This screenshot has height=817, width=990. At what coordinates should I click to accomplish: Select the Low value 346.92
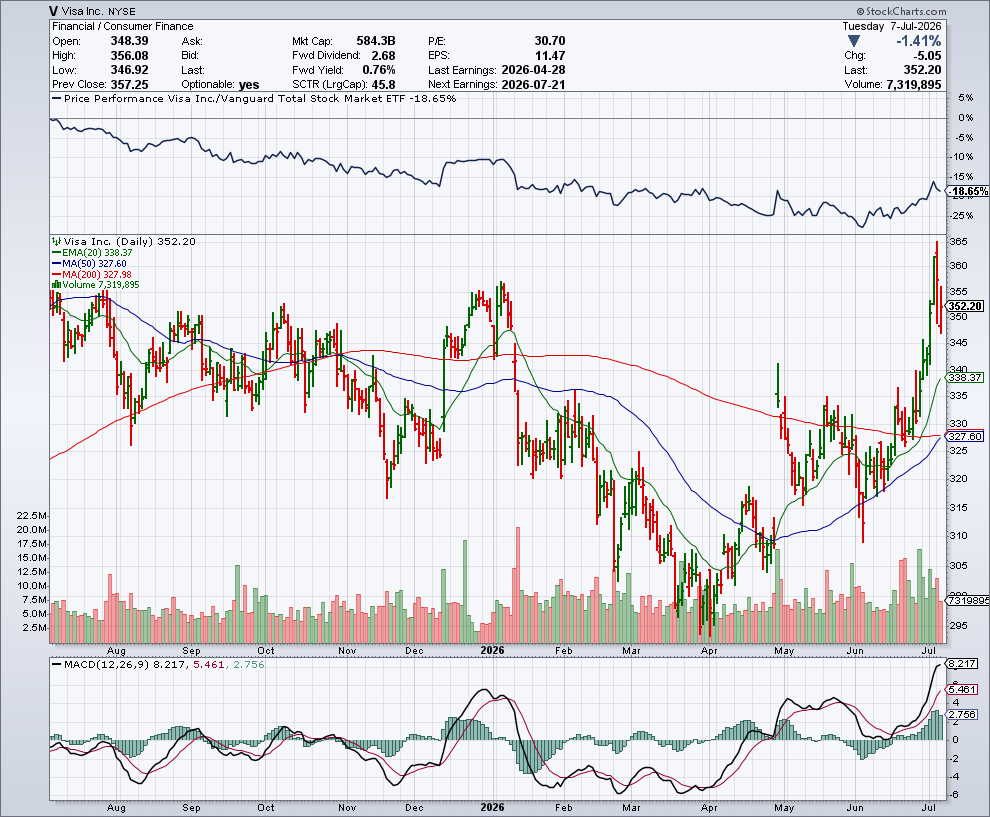129,70
